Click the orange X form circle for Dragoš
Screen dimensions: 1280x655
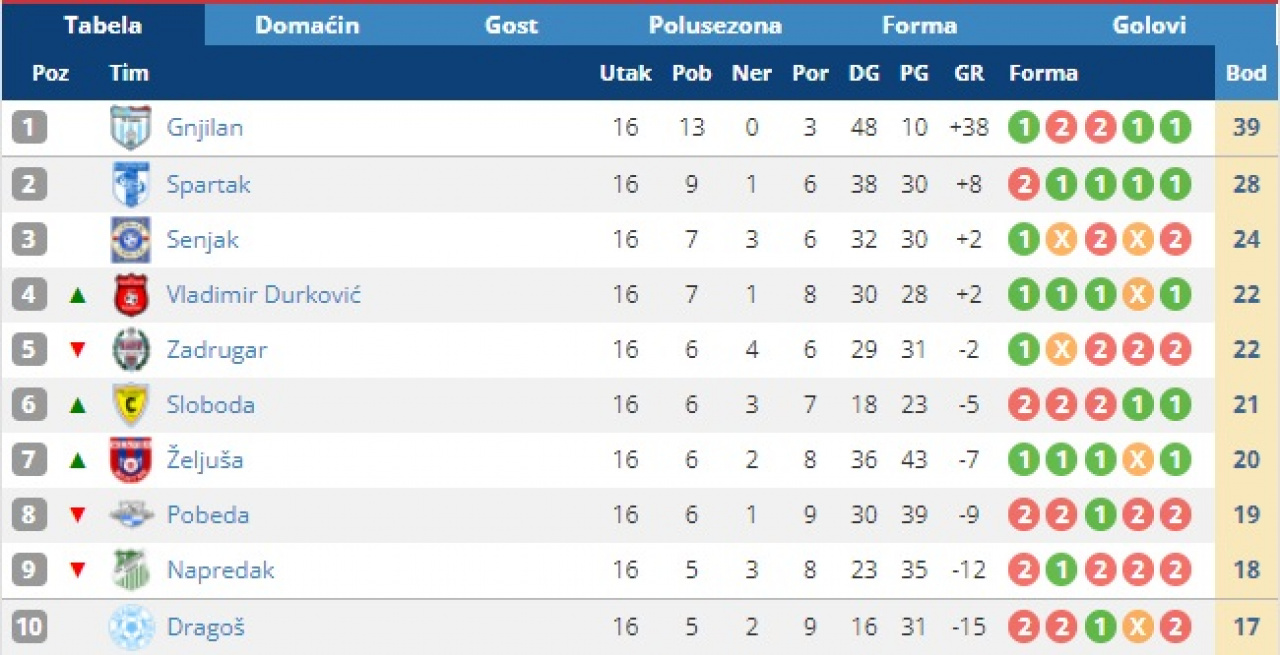[x=1137, y=628]
